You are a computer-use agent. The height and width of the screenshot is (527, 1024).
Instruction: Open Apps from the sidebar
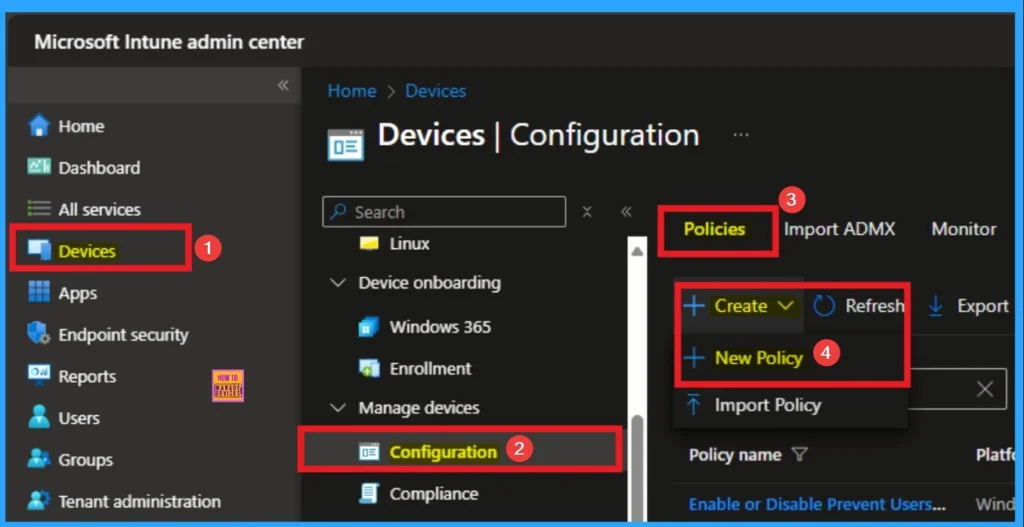pos(78,293)
